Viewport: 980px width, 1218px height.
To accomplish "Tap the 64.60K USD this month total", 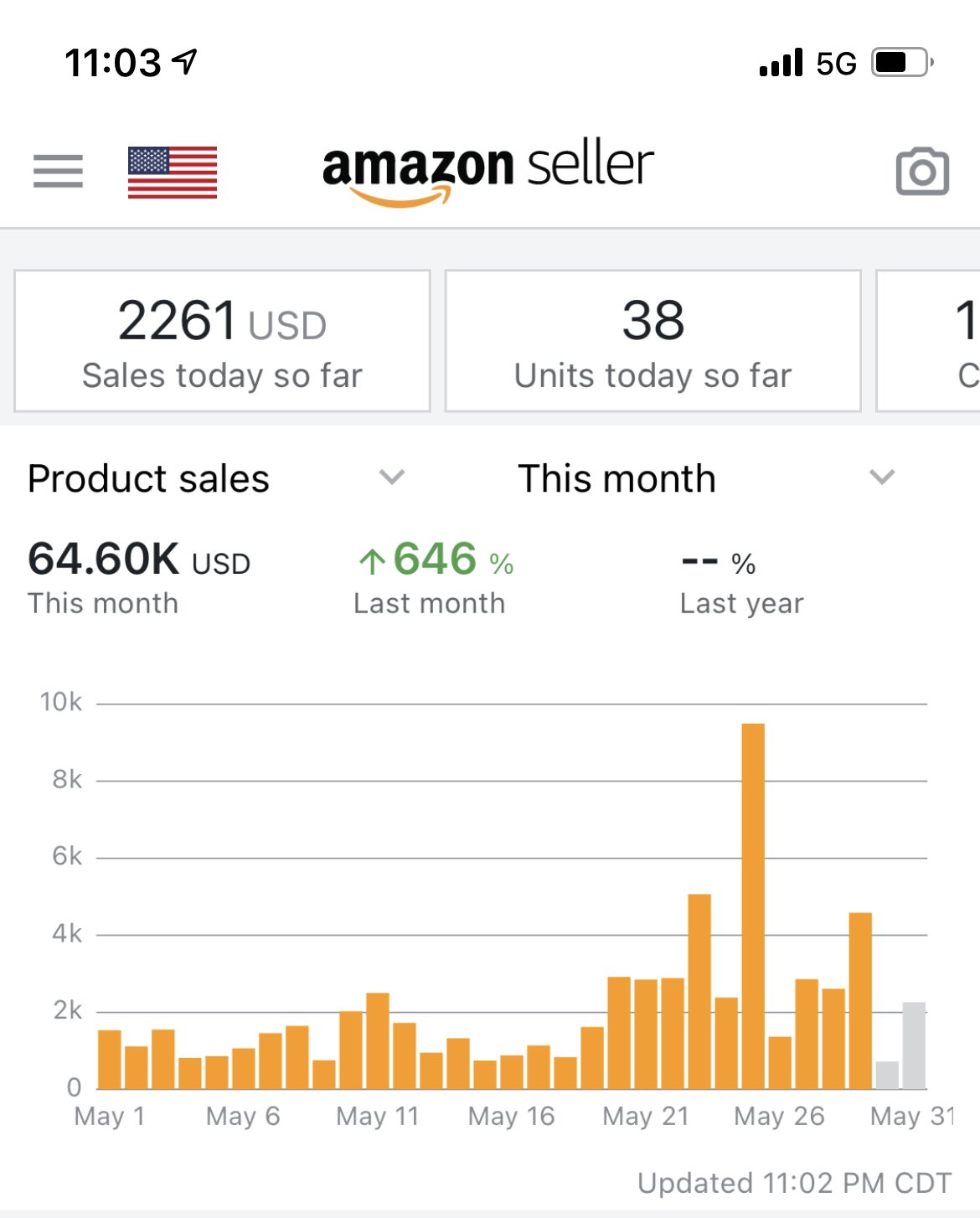I will tap(139, 560).
